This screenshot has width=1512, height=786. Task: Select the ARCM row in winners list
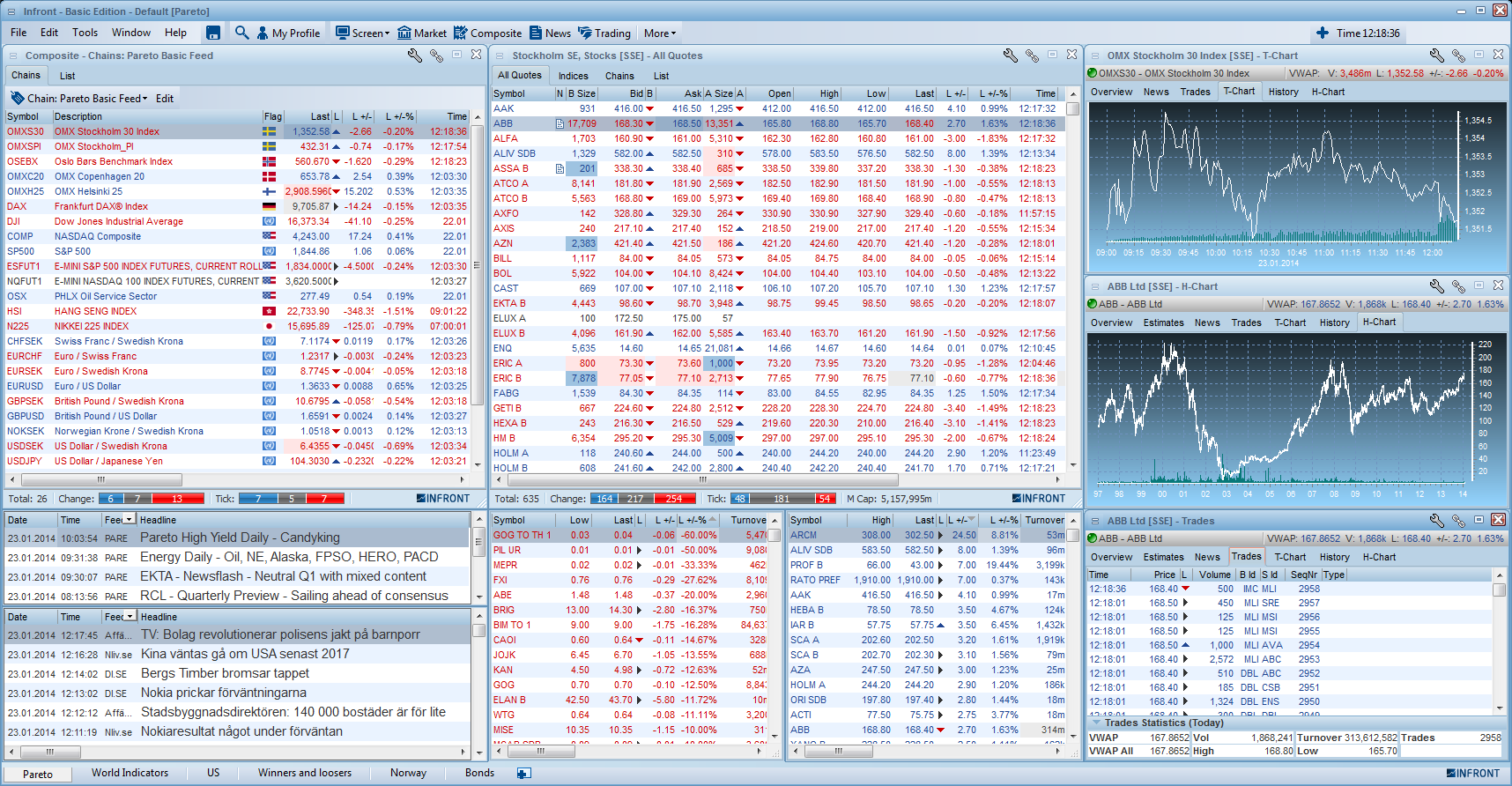926,535
